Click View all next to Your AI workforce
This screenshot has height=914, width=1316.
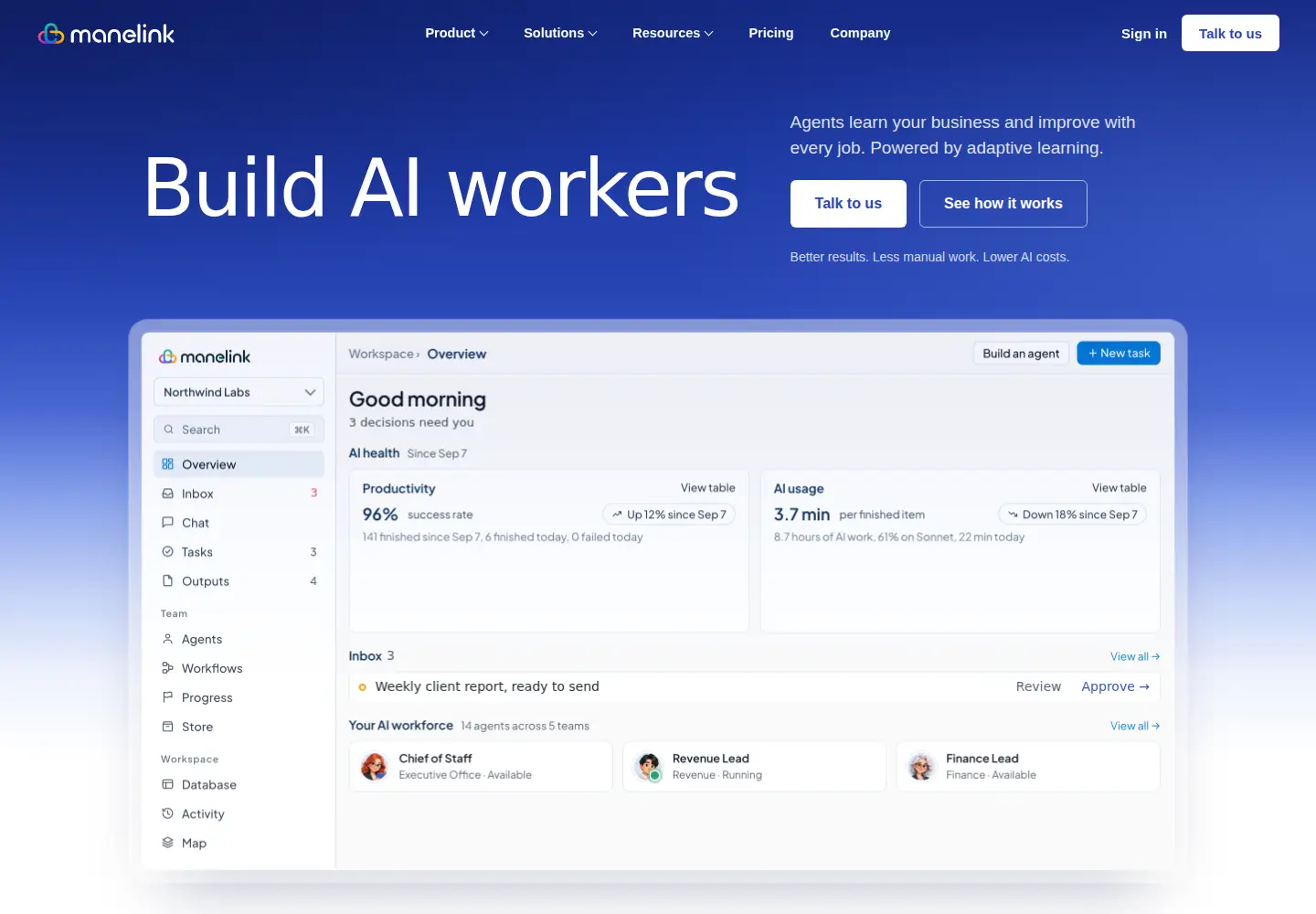pos(1135,726)
